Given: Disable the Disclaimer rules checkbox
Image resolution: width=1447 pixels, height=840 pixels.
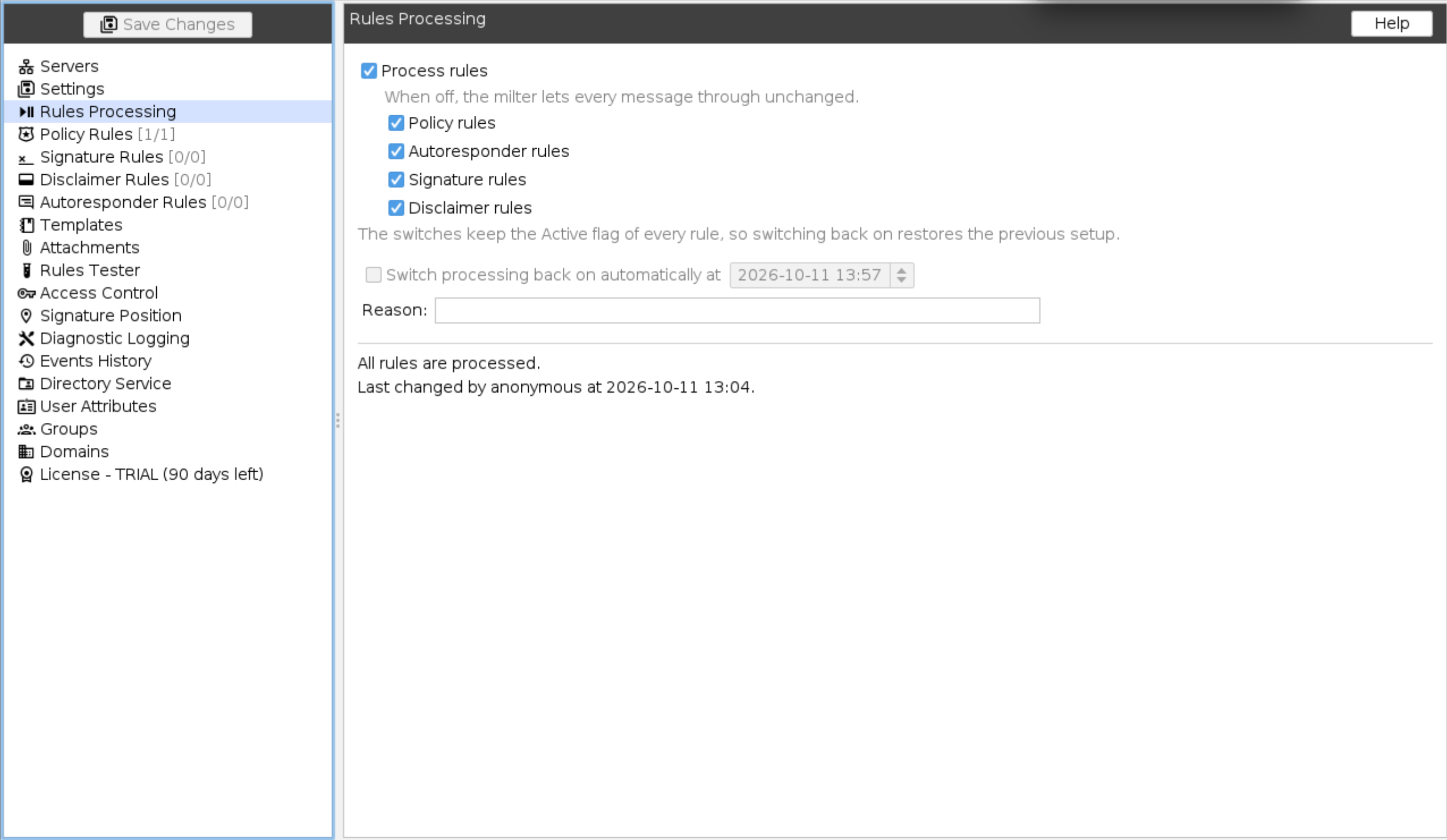Looking at the screenshot, I should point(396,208).
